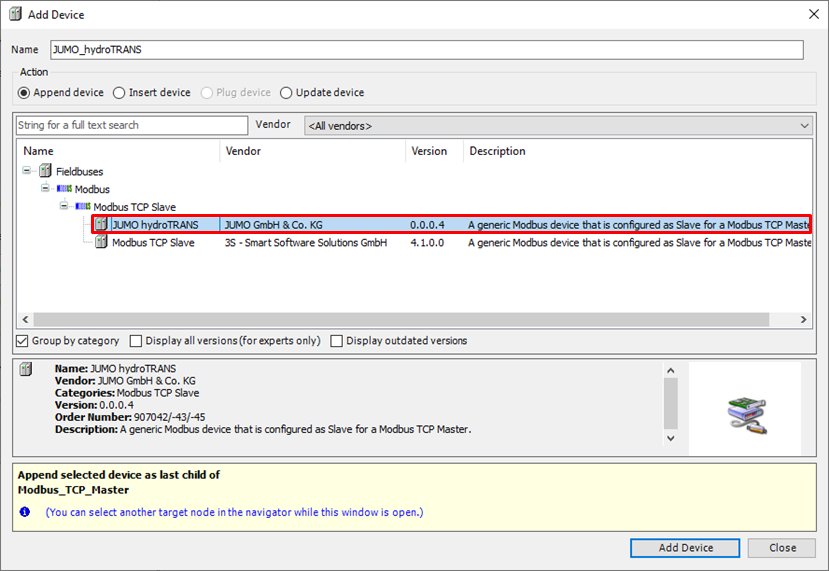Toggle Group by category checkbox
The width and height of the screenshot is (829, 571).
(22, 341)
